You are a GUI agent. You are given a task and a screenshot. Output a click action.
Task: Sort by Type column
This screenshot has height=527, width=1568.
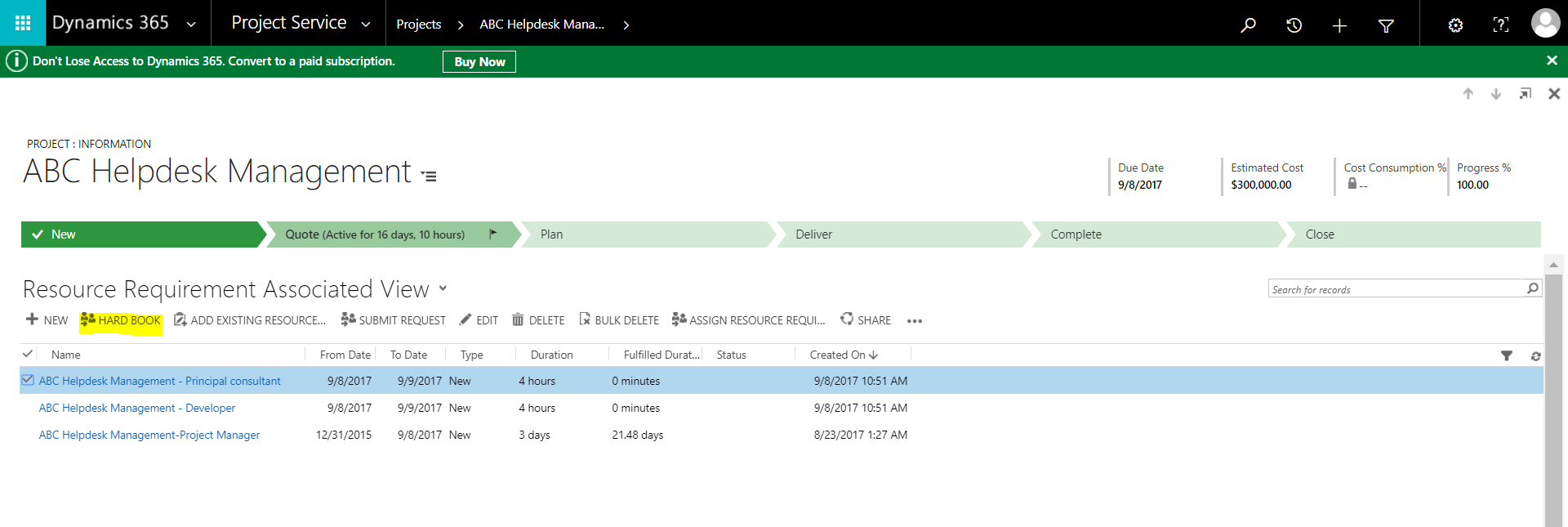pos(472,355)
